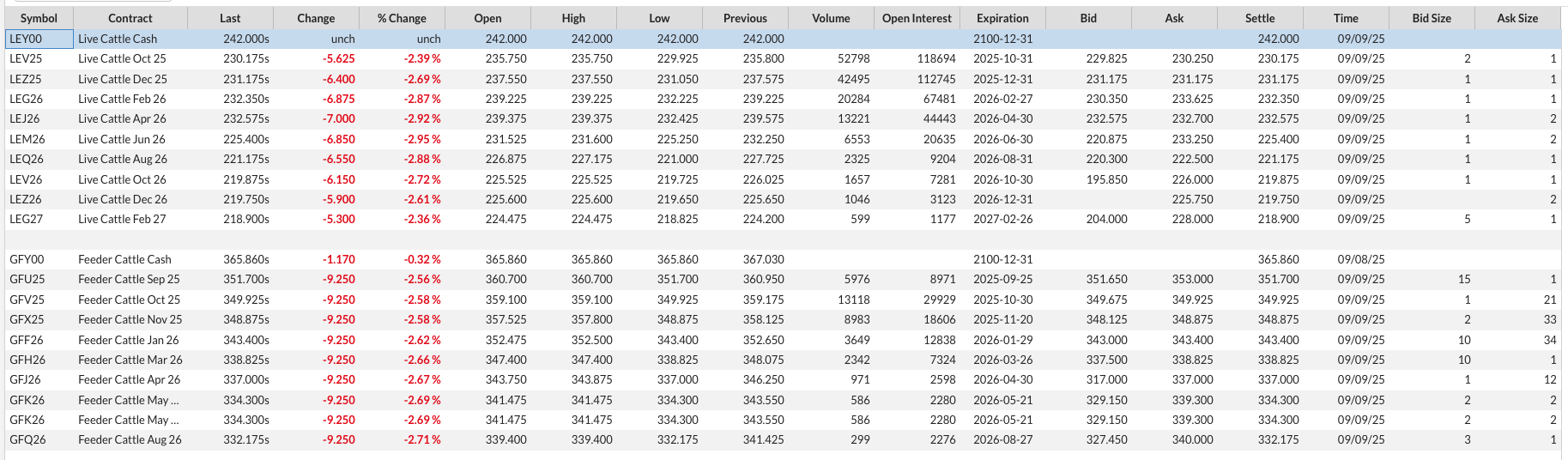Select the Live Cattle Feb 27 row
This screenshot has height=460, width=1568.
(x=783, y=219)
